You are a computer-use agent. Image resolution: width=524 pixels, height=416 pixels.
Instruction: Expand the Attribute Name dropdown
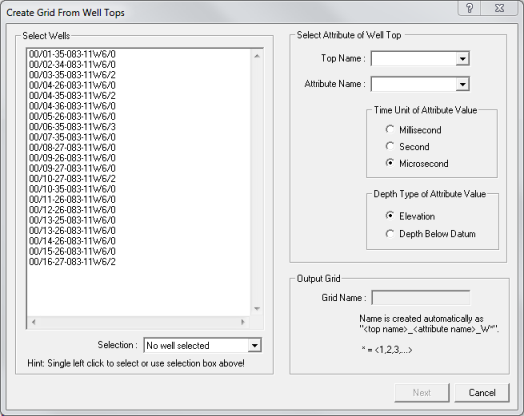click(x=463, y=84)
